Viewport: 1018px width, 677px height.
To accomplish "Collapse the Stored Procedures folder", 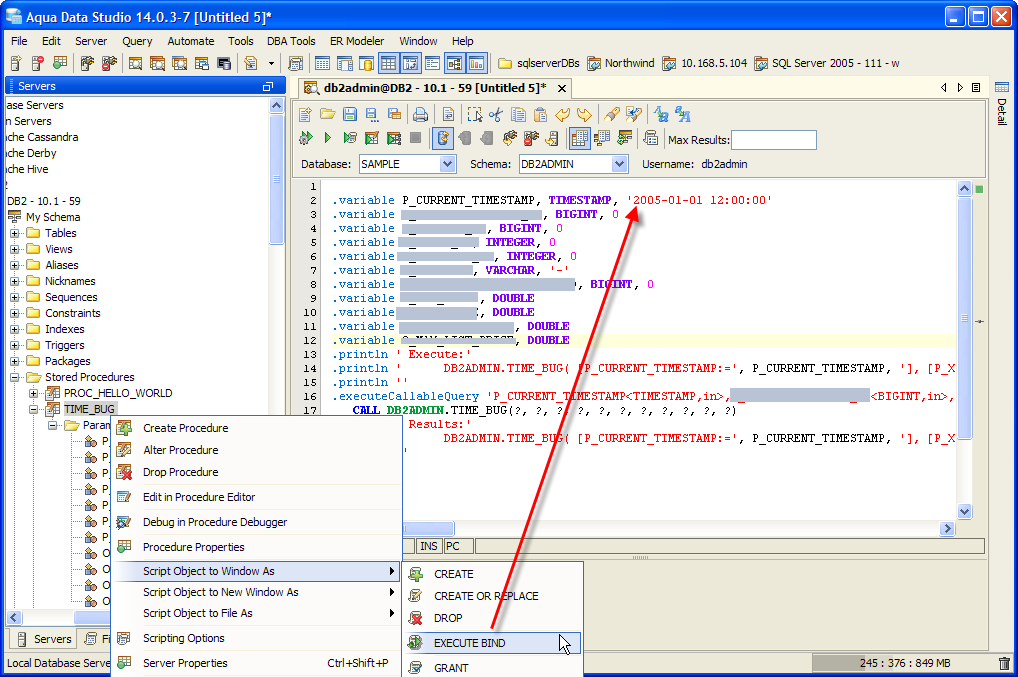I will click(x=14, y=377).
